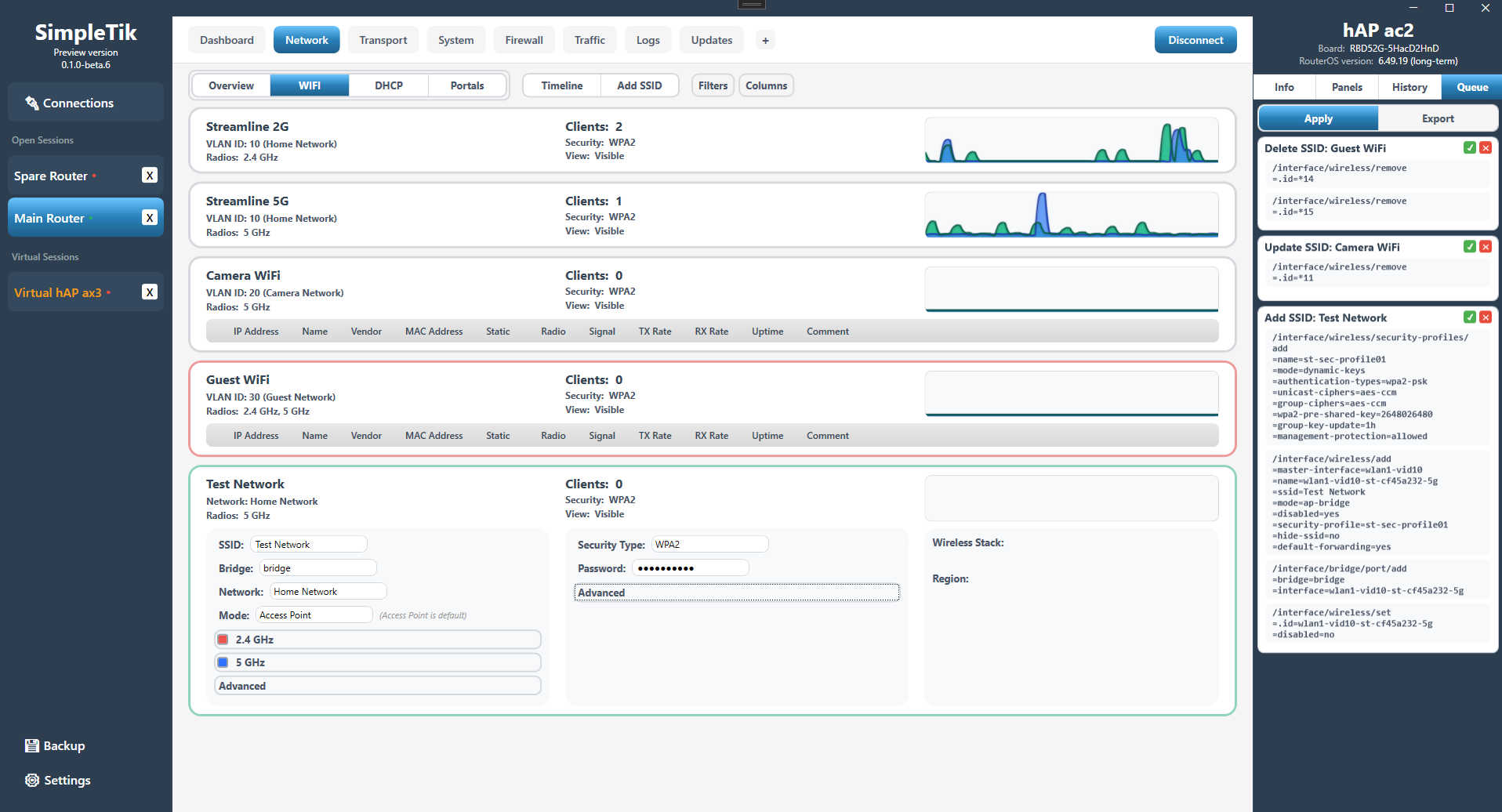This screenshot has height=812, width=1502.
Task: Open the Firewall tab
Action: coord(524,40)
